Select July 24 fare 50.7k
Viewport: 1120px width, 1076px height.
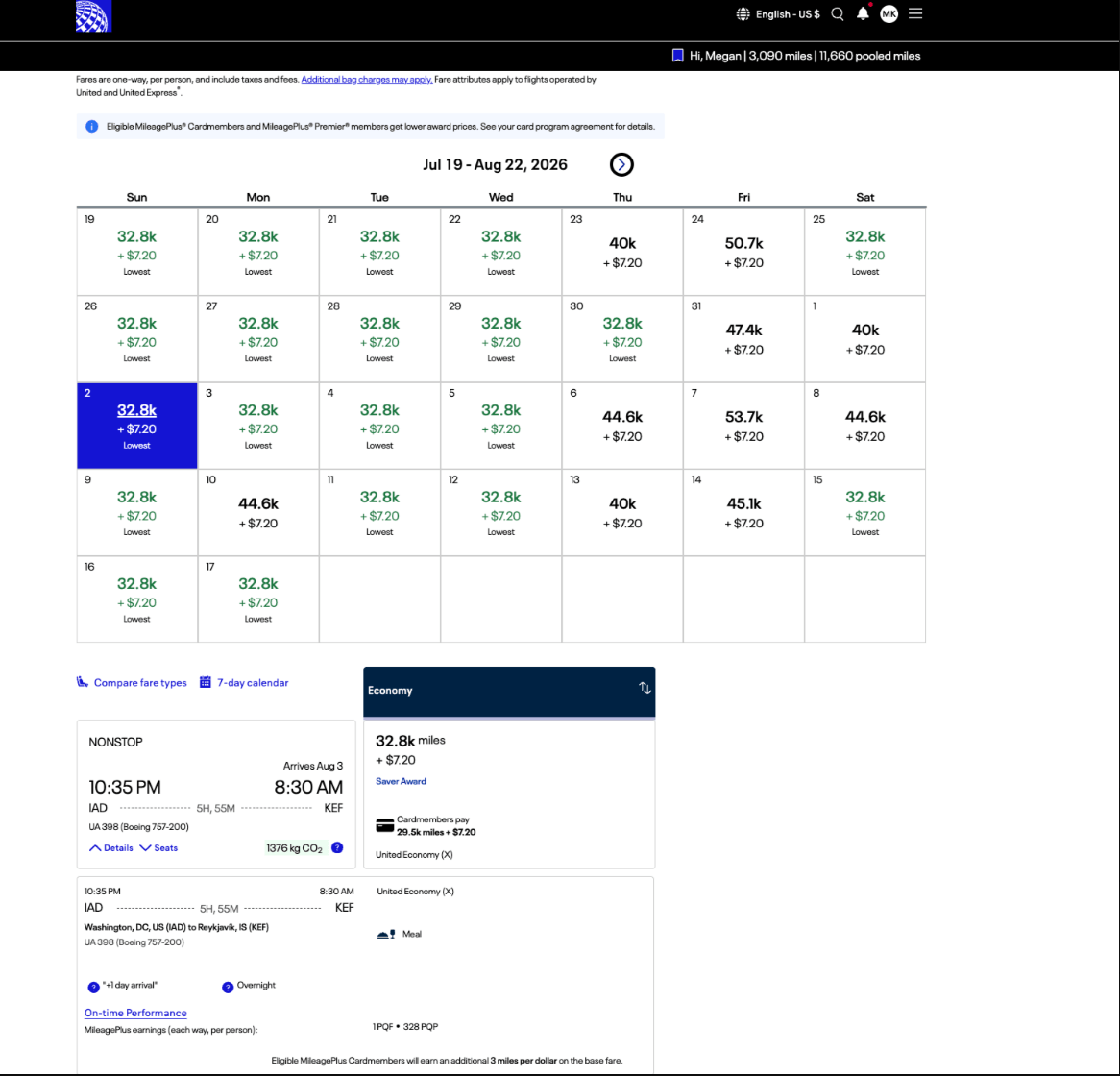coord(743,252)
